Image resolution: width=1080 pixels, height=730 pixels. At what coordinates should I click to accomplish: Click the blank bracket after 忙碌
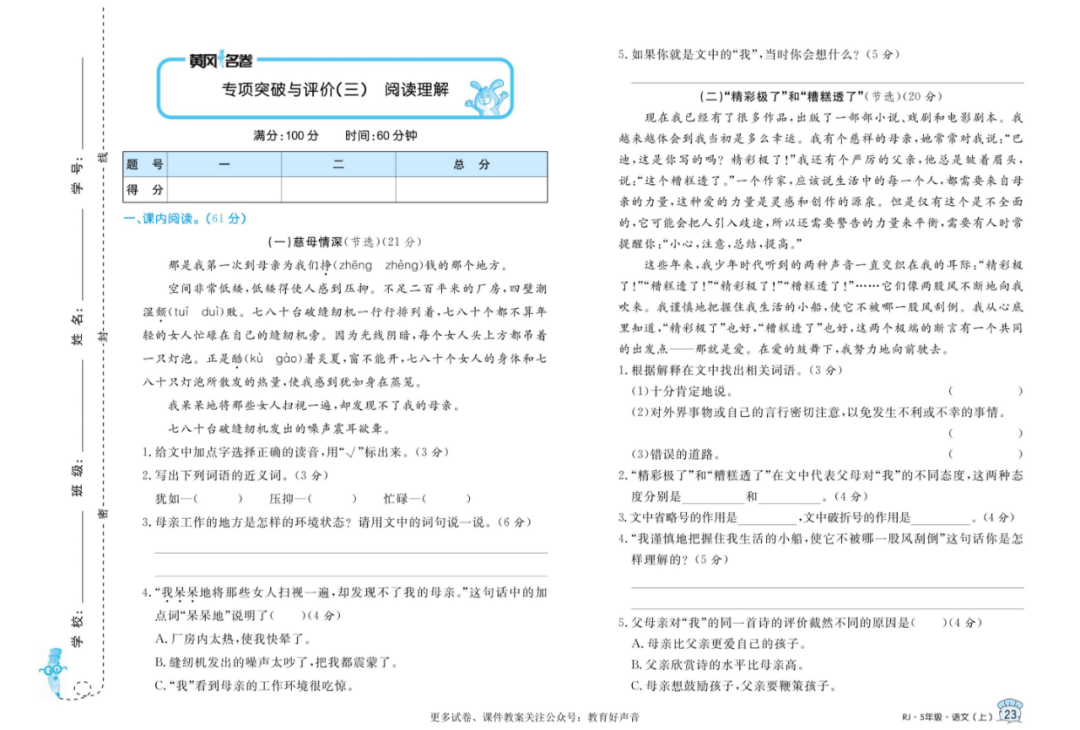point(447,499)
